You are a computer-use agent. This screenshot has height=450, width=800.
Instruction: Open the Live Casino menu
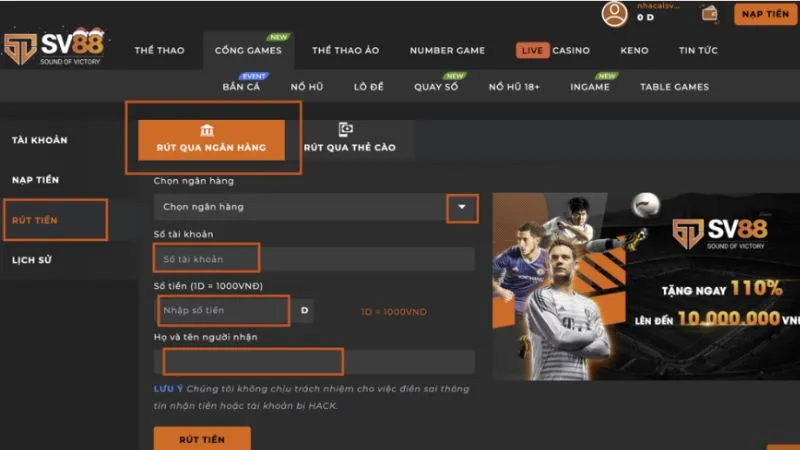(x=553, y=51)
